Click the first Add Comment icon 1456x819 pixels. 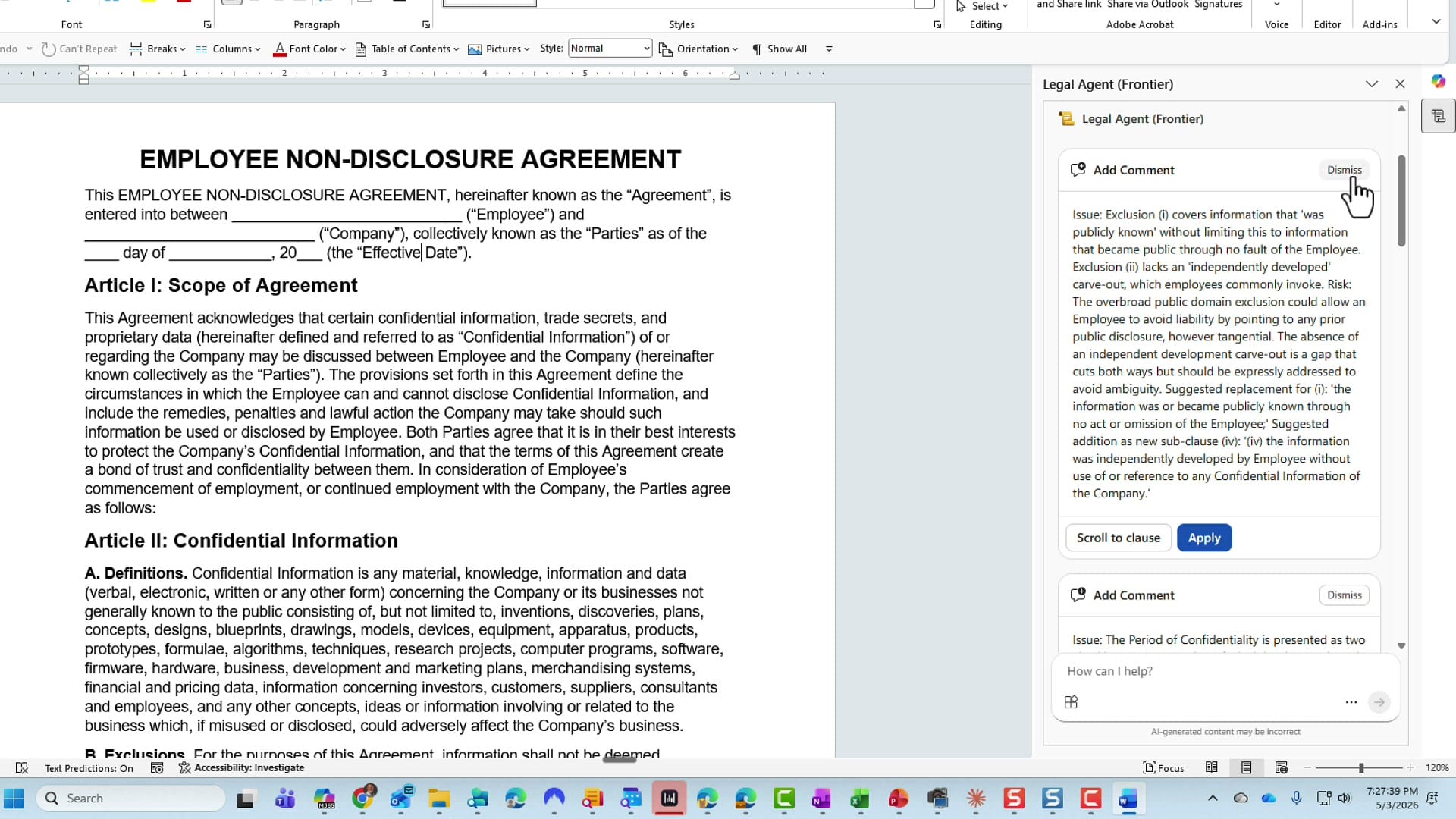(1078, 170)
